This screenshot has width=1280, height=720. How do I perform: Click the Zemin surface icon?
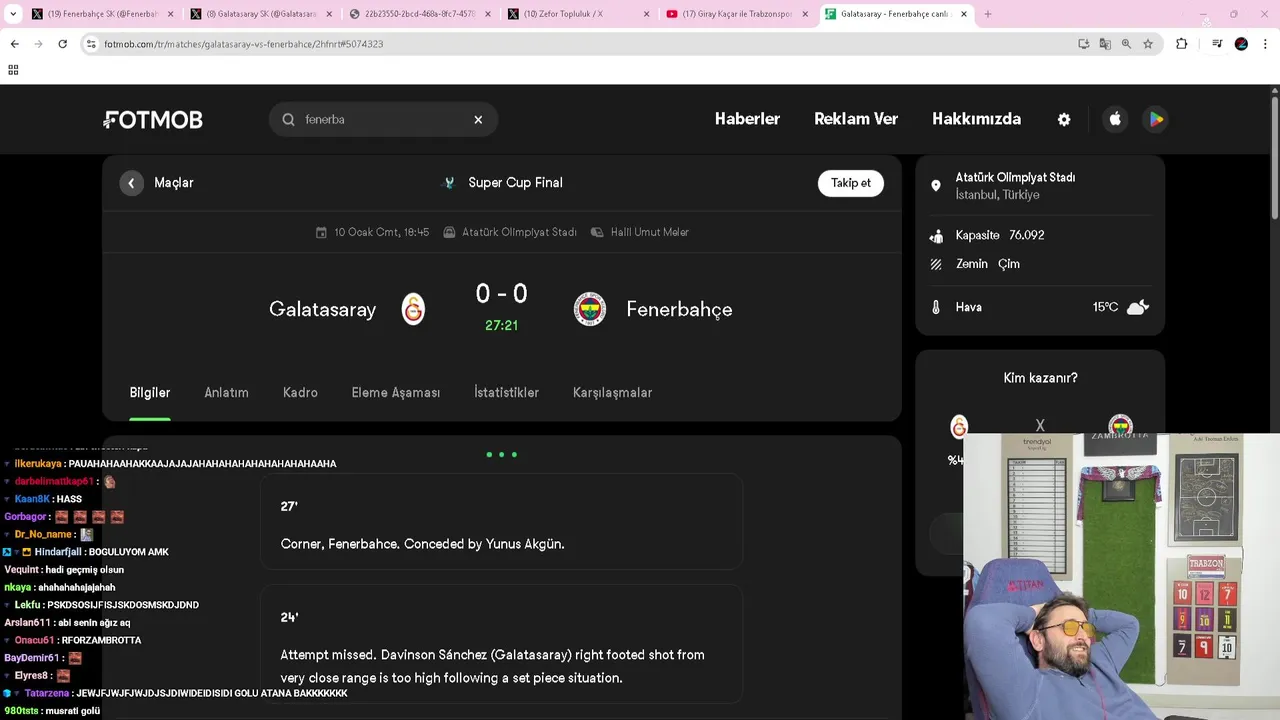[936, 264]
